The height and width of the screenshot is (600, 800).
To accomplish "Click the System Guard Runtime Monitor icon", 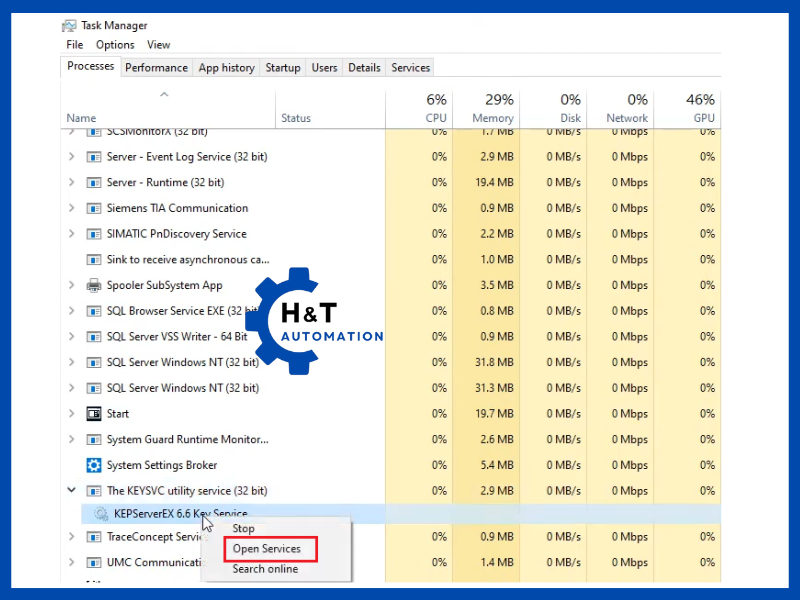I will (x=94, y=439).
